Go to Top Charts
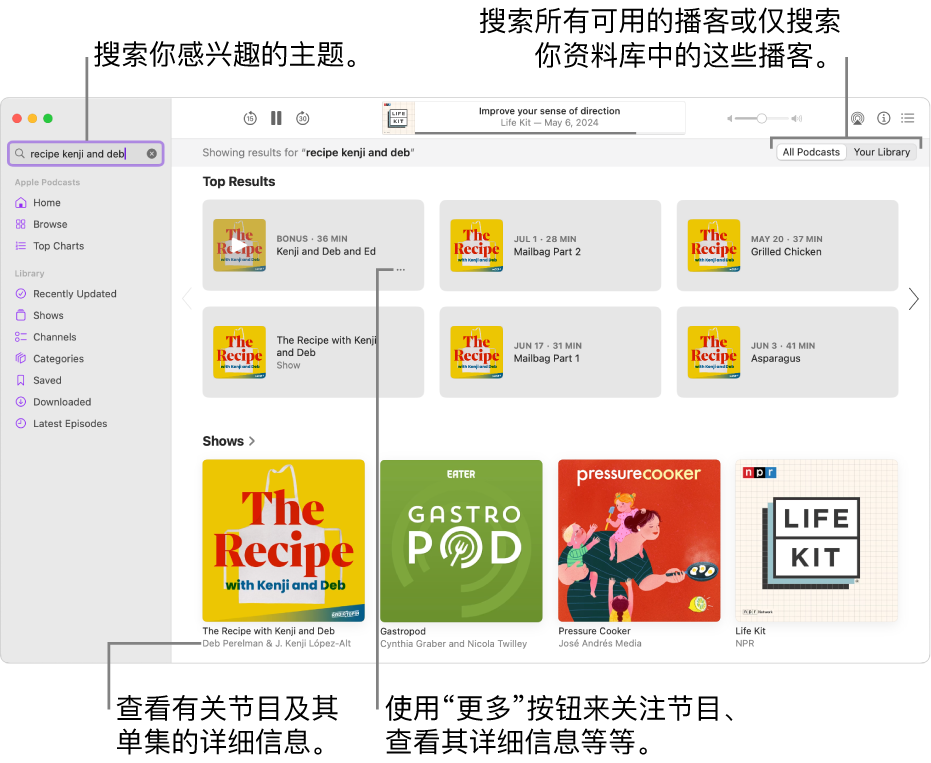Viewport: 931px width, 763px height. 58,246
